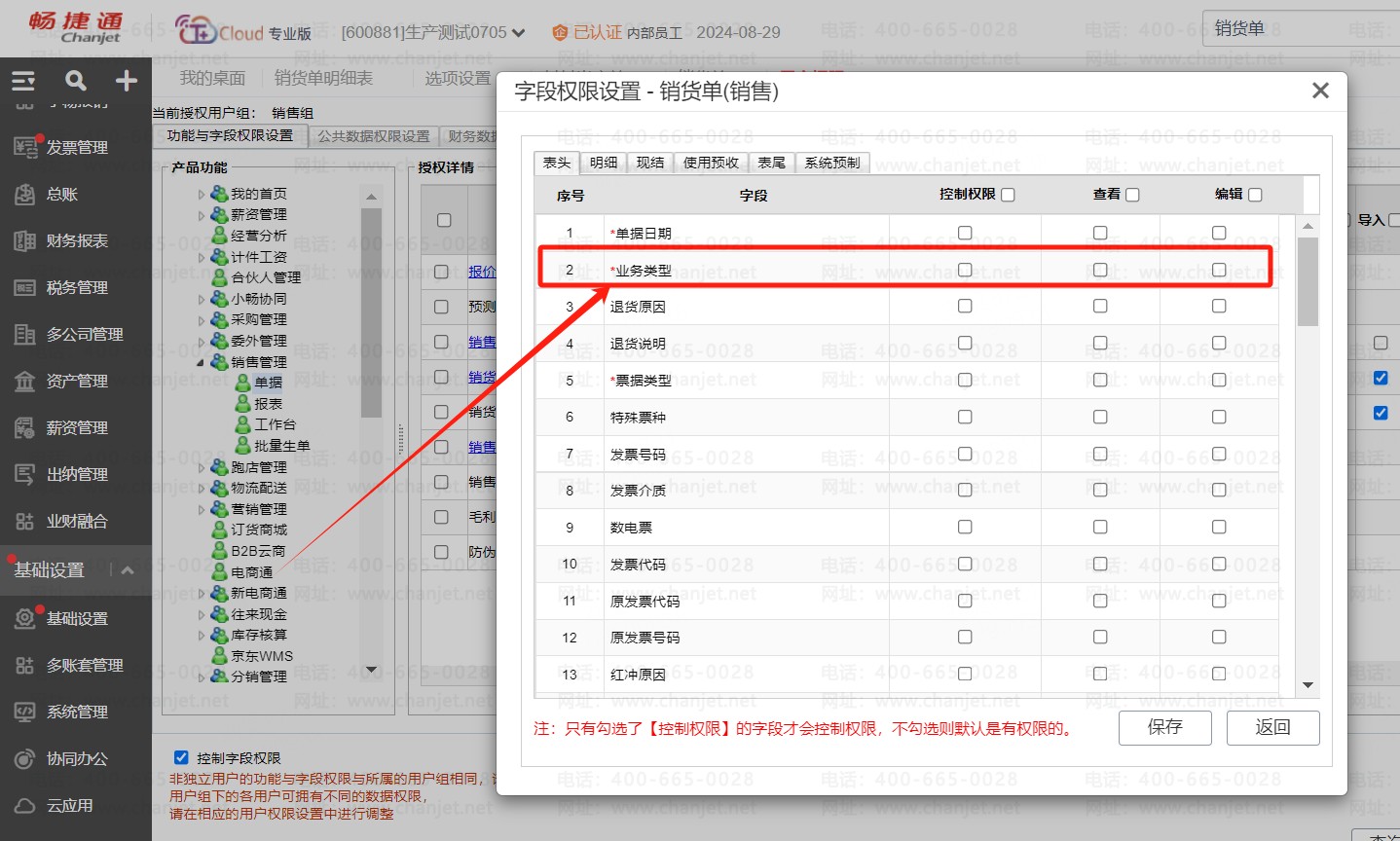Open 协同办公 module icon
The height and width of the screenshot is (841, 1400).
click(25, 758)
